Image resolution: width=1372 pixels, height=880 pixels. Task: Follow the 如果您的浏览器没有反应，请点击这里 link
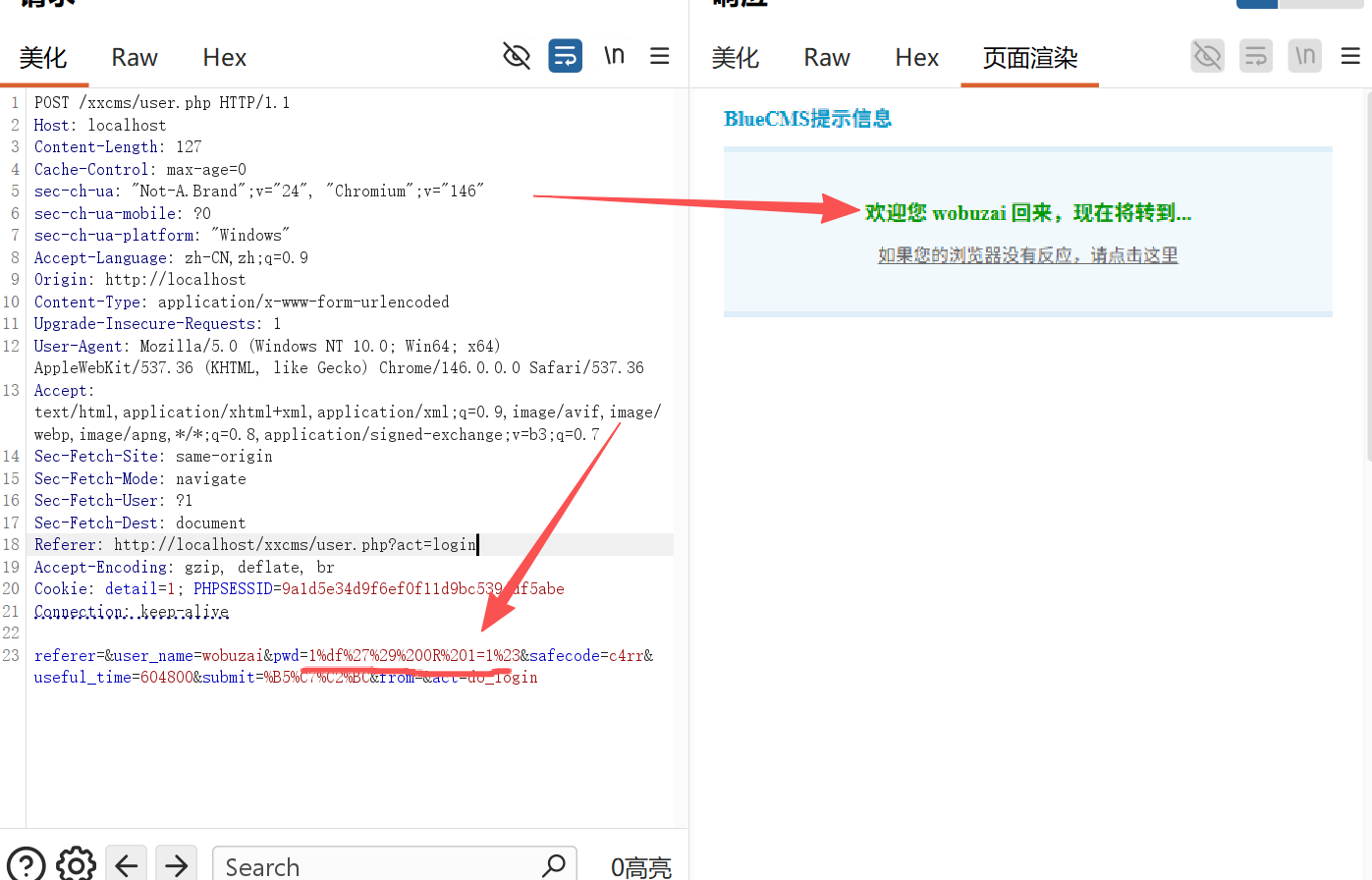1028,255
